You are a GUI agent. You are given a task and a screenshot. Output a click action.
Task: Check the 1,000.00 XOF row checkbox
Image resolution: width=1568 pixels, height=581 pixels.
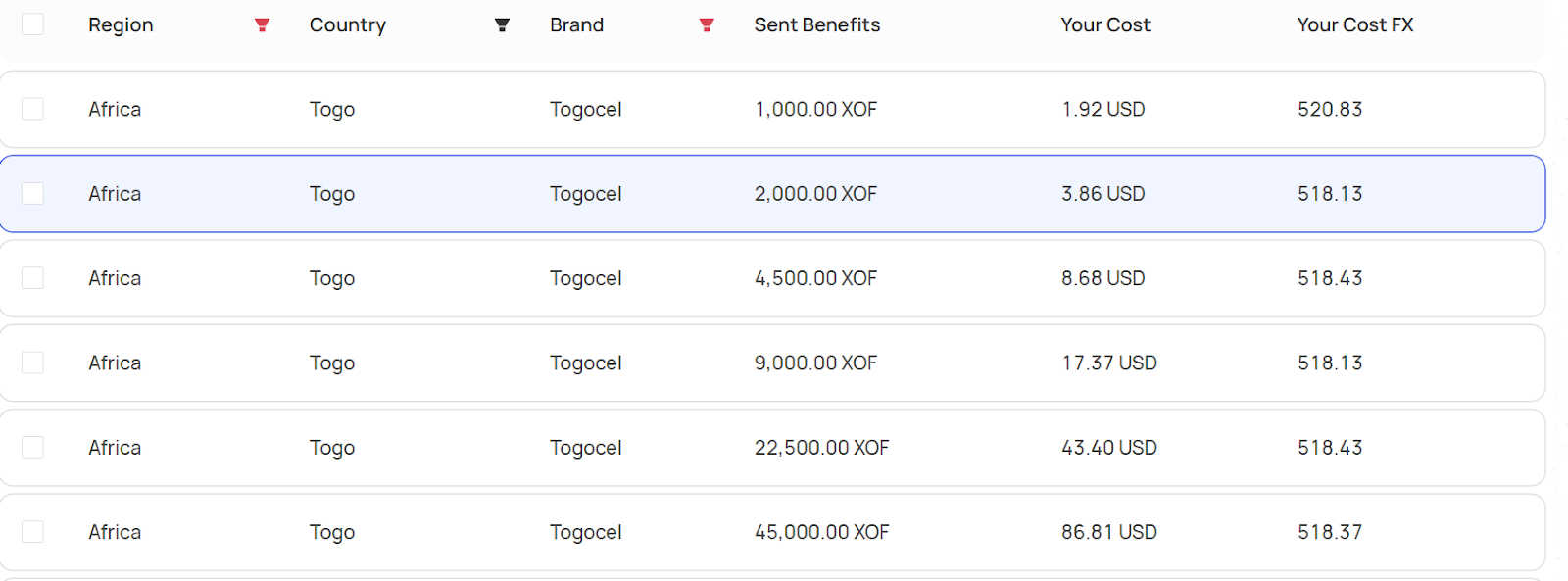click(x=32, y=109)
